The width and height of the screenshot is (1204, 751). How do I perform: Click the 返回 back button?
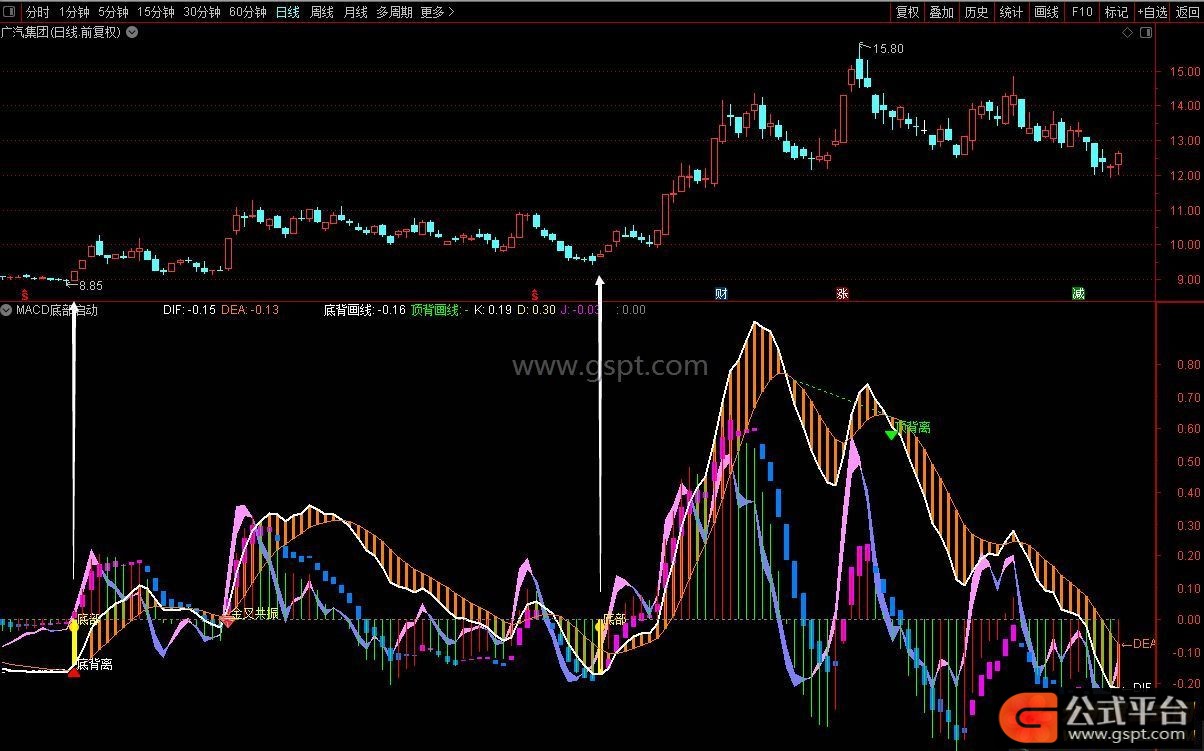point(1187,12)
